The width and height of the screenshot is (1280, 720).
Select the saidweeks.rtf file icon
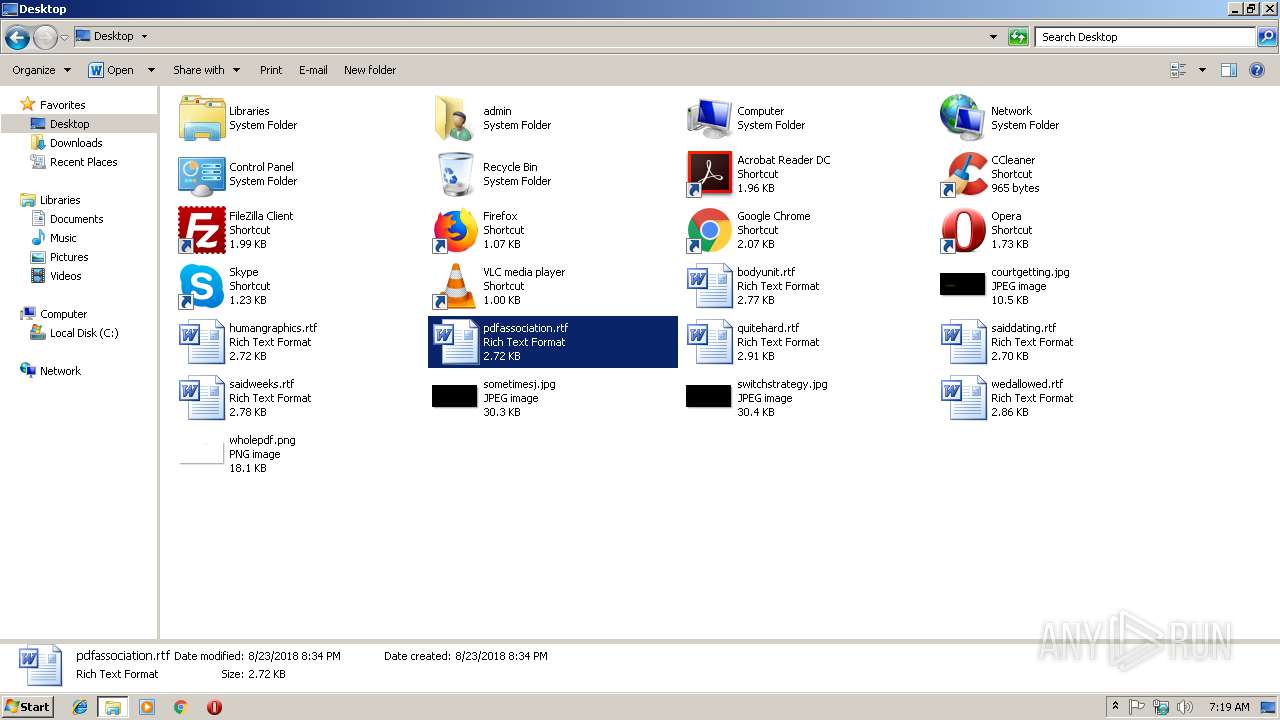201,398
